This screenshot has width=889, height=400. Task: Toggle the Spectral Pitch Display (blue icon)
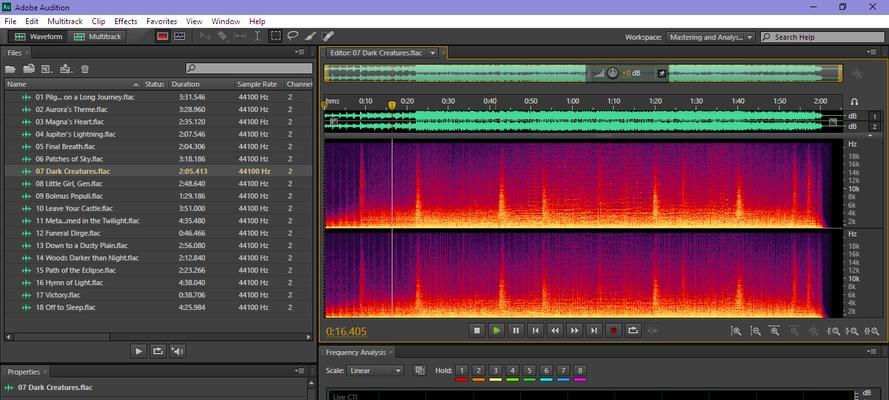click(180, 36)
